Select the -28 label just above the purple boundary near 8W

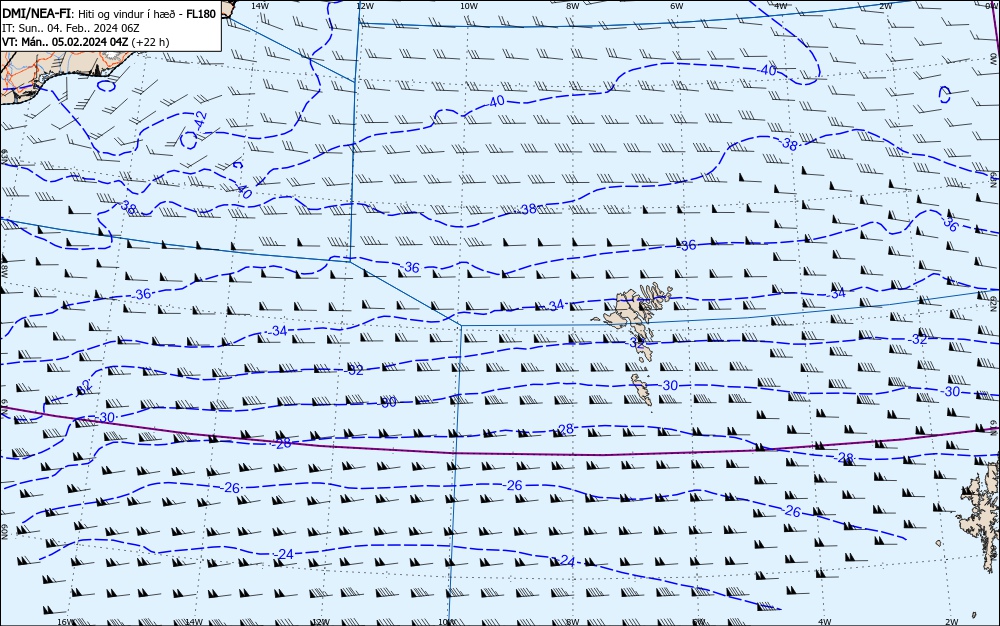pyautogui.click(x=564, y=429)
